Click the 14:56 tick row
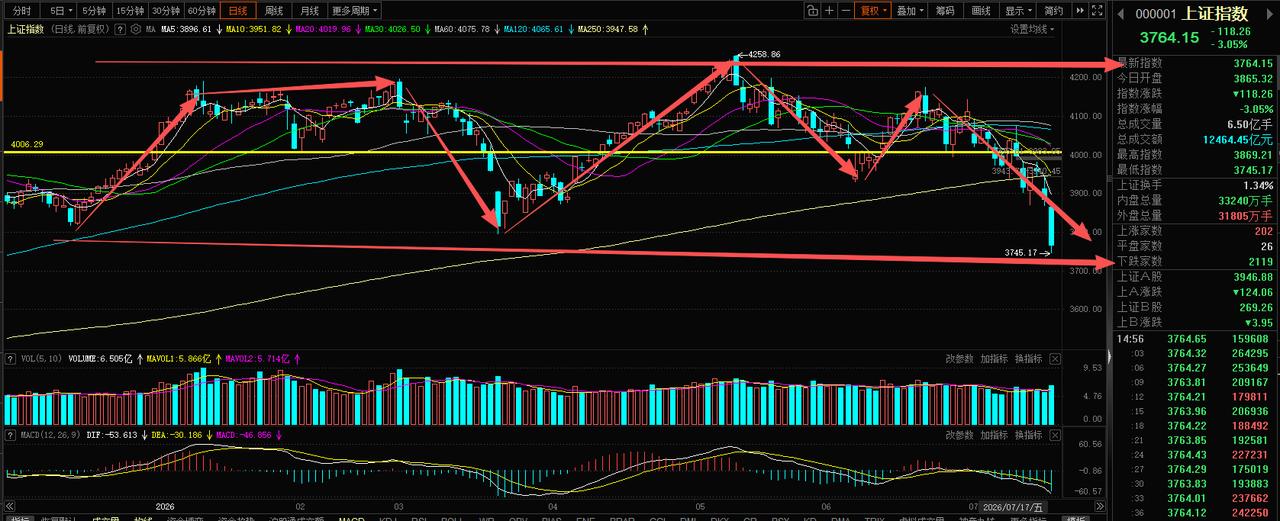Screen dimensions: 1280x521 click(1195, 339)
